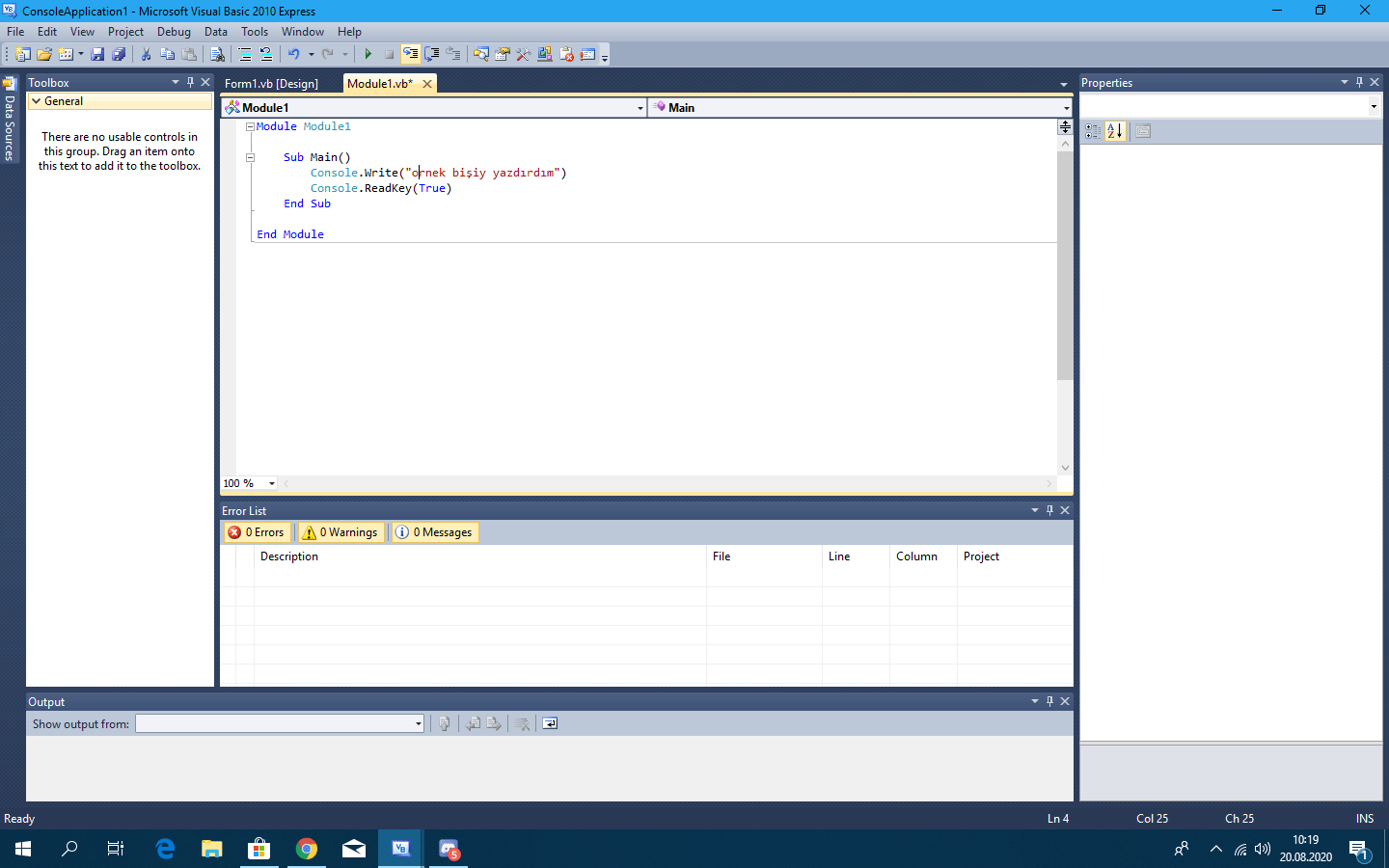Click the Add New Item toolbar icon
Viewport: 1389px width, 868px height.
click(66, 54)
